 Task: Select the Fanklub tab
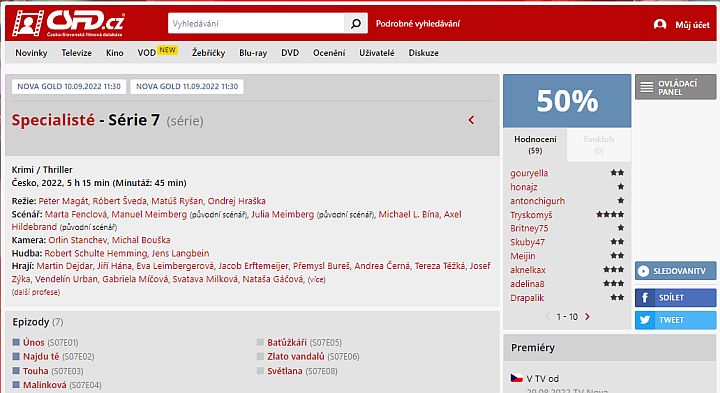(x=599, y=145)
